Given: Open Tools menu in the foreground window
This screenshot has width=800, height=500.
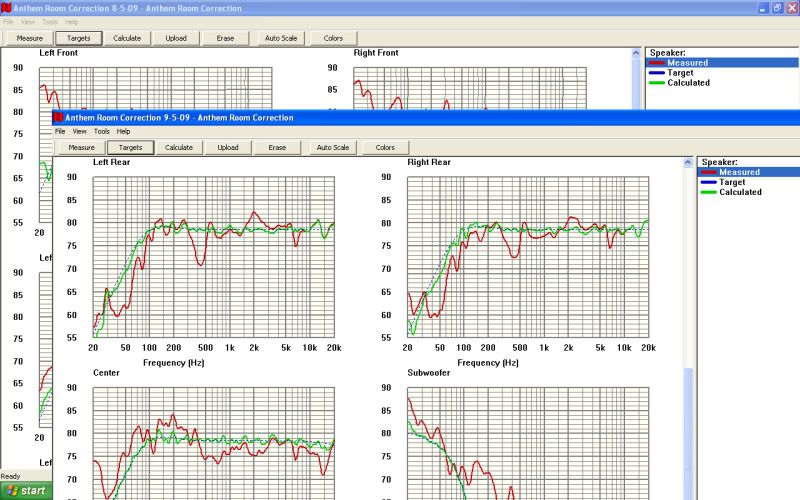Looking at the screenshot, I should coord(101,131).
